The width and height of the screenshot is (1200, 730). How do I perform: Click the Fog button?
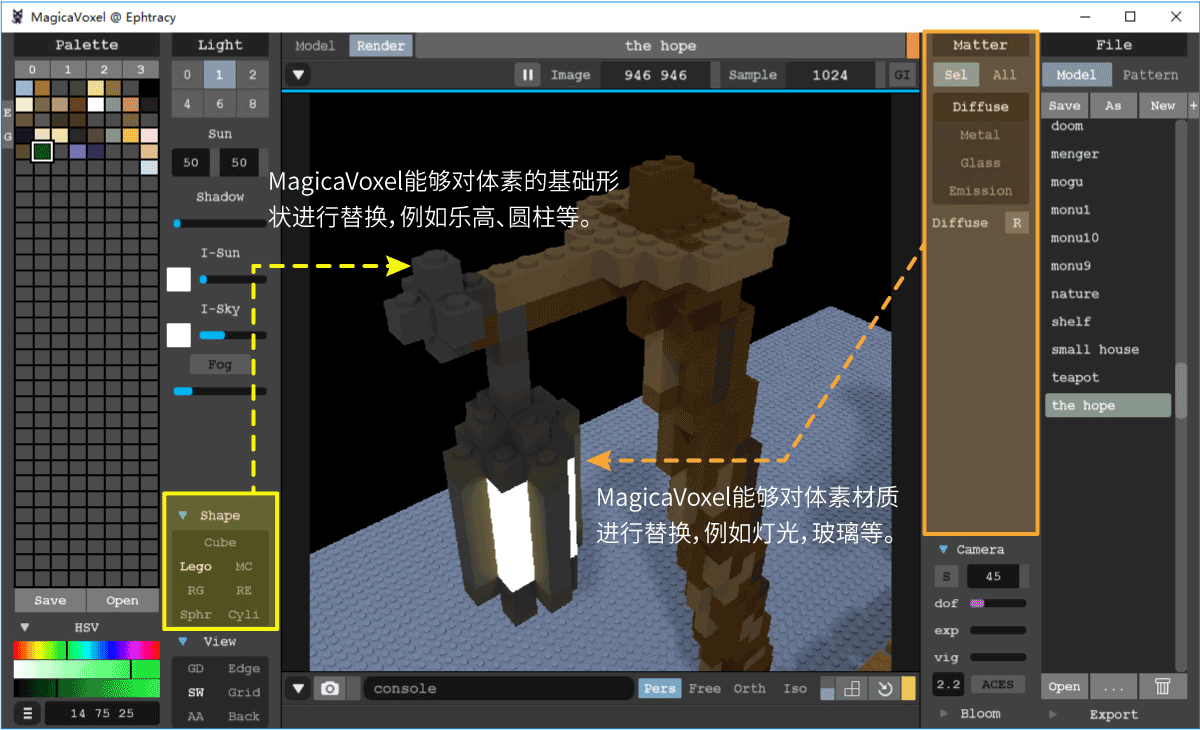pyautogui.click(x=219, y=365)
